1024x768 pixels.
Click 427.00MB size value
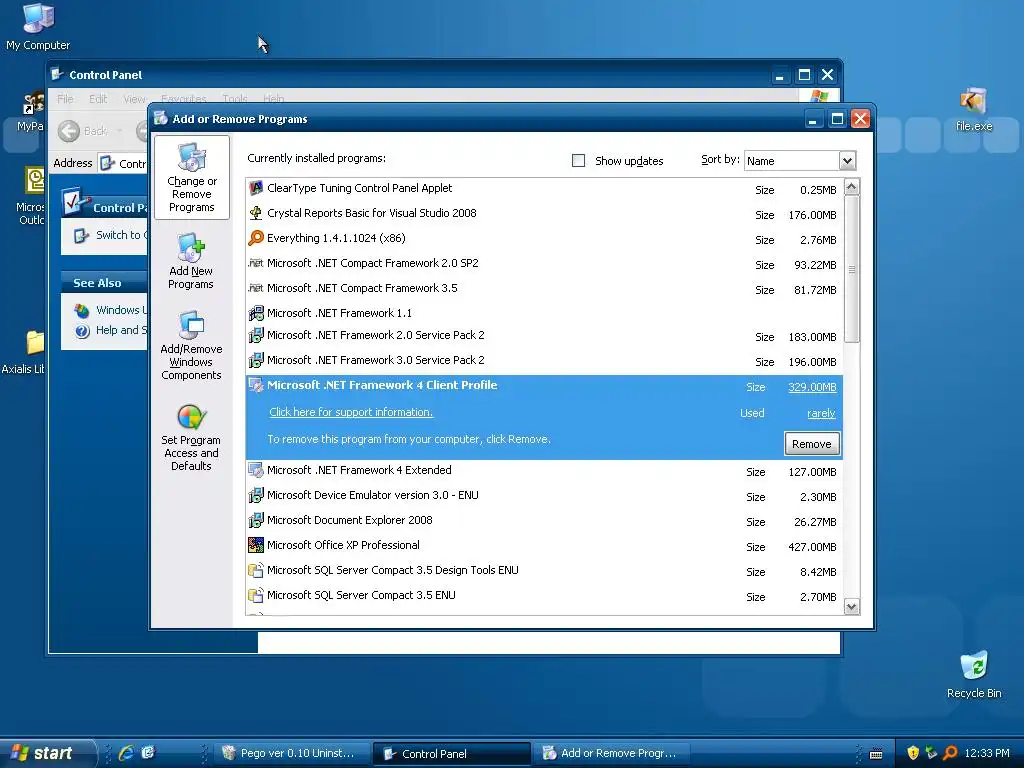tap(812, 547)
